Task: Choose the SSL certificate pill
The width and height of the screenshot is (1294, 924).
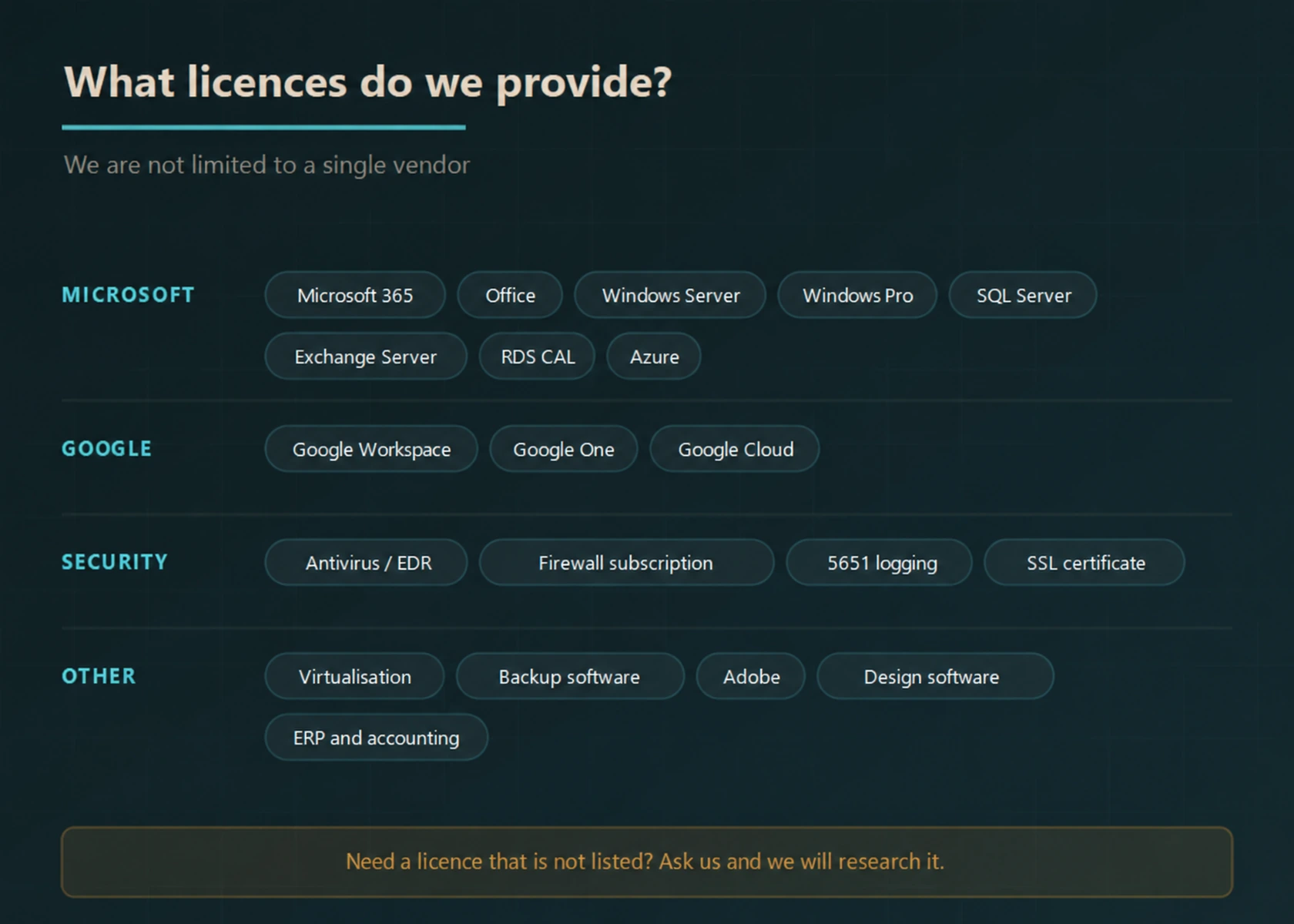Action: (1084, 563)
